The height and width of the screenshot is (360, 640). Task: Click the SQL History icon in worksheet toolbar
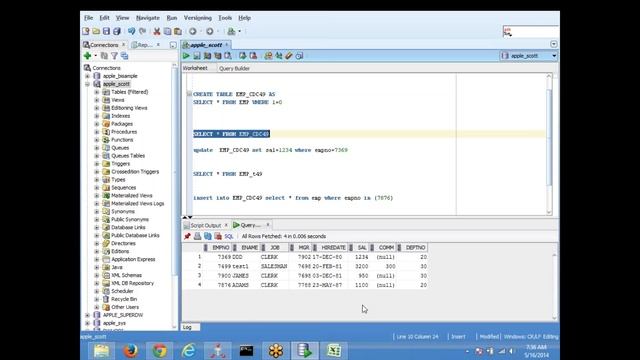tap(299, 56)
